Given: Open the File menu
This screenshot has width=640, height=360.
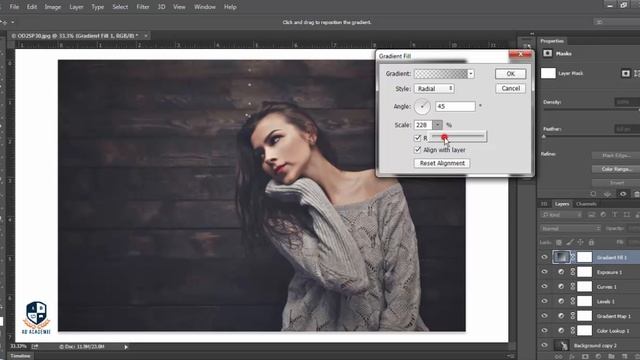Looking at the screenshot, I should (x=14, y=7).
